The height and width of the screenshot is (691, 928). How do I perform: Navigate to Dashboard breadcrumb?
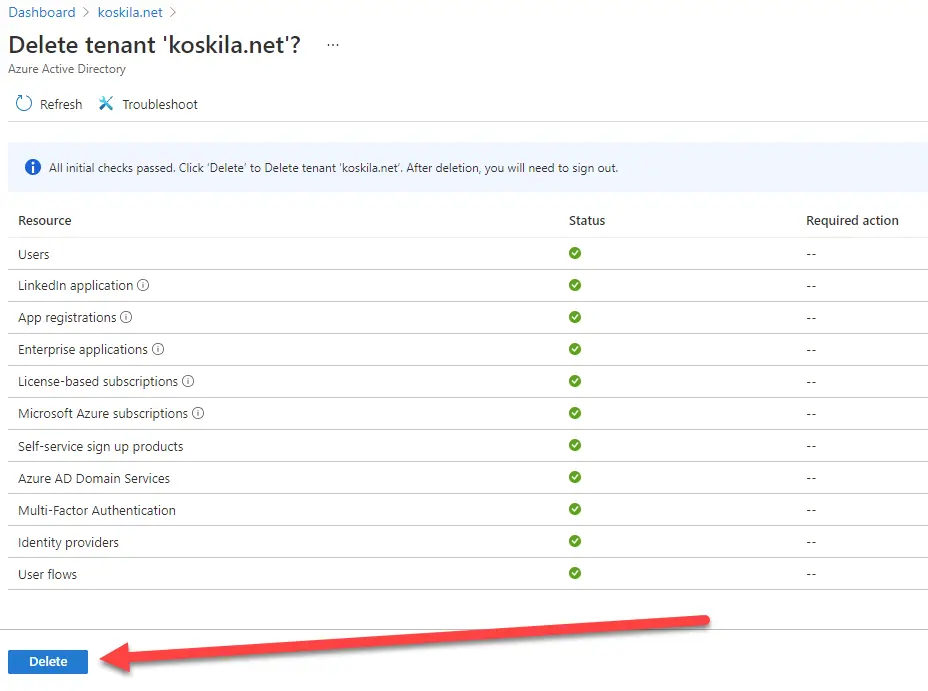pyautogui.click(x=42, y=13)
